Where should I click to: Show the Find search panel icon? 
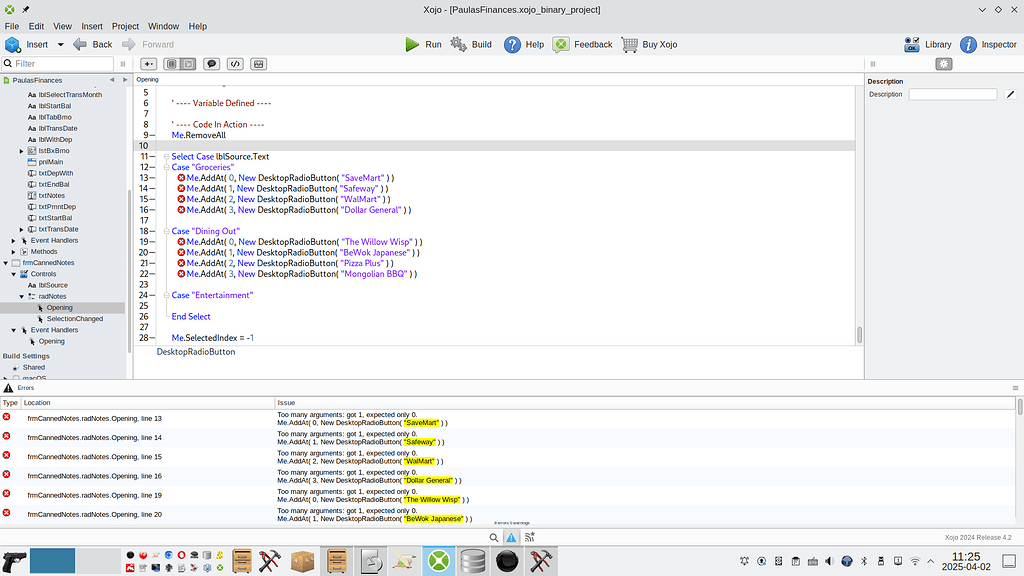[x=494, y=537]
